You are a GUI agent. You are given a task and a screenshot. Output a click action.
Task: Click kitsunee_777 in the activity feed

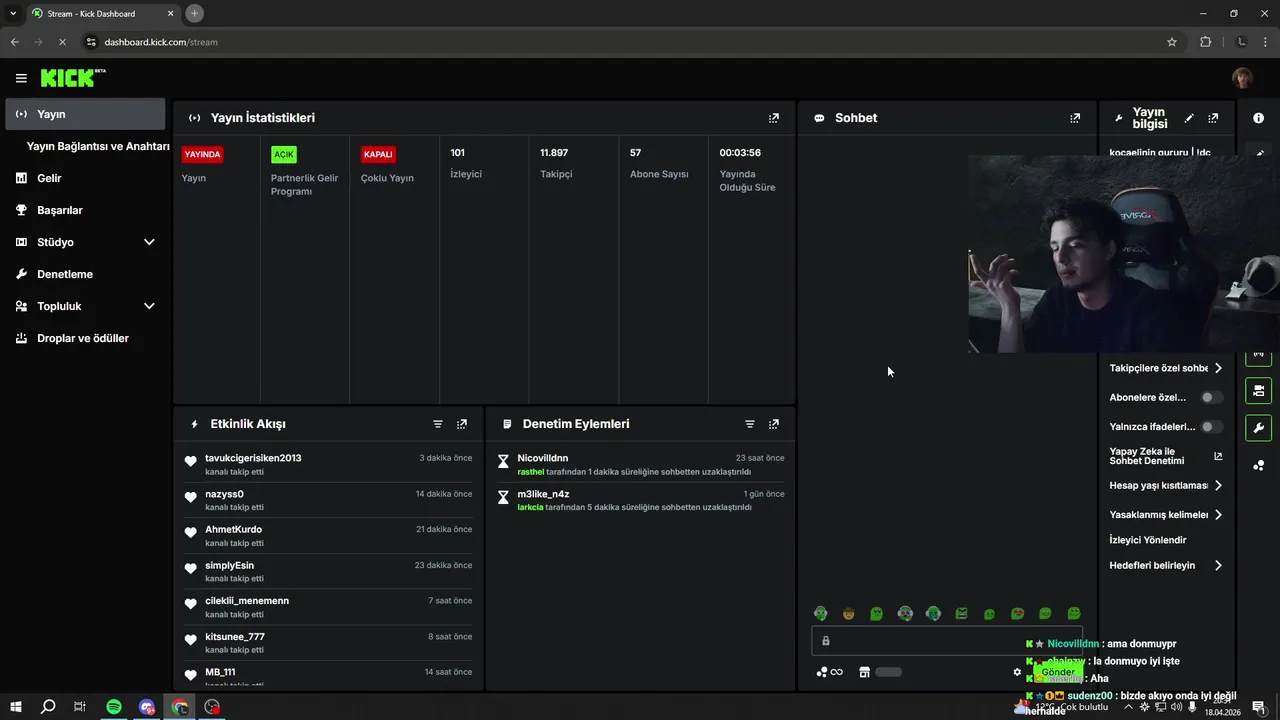click(235, 636)
